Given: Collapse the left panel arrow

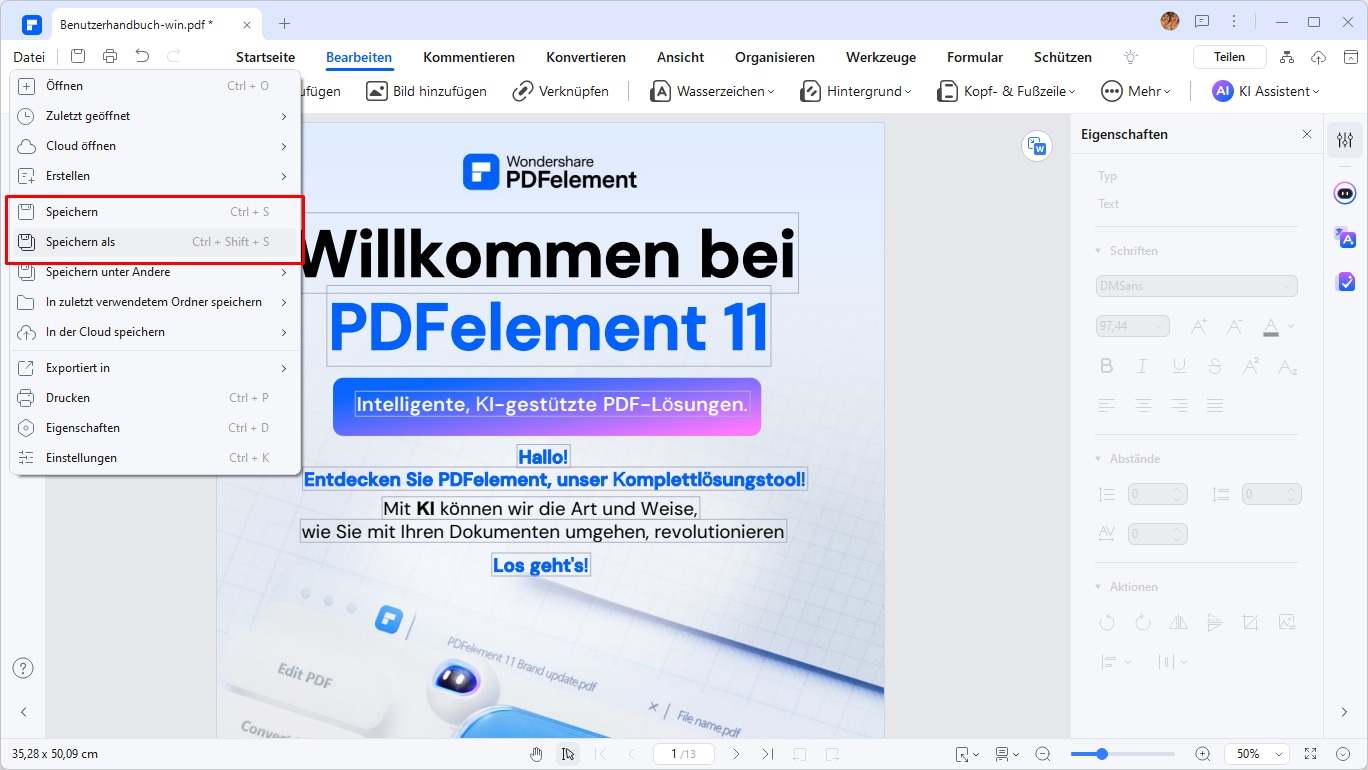Looking at the screenshot, I should [x=23, y=712].
